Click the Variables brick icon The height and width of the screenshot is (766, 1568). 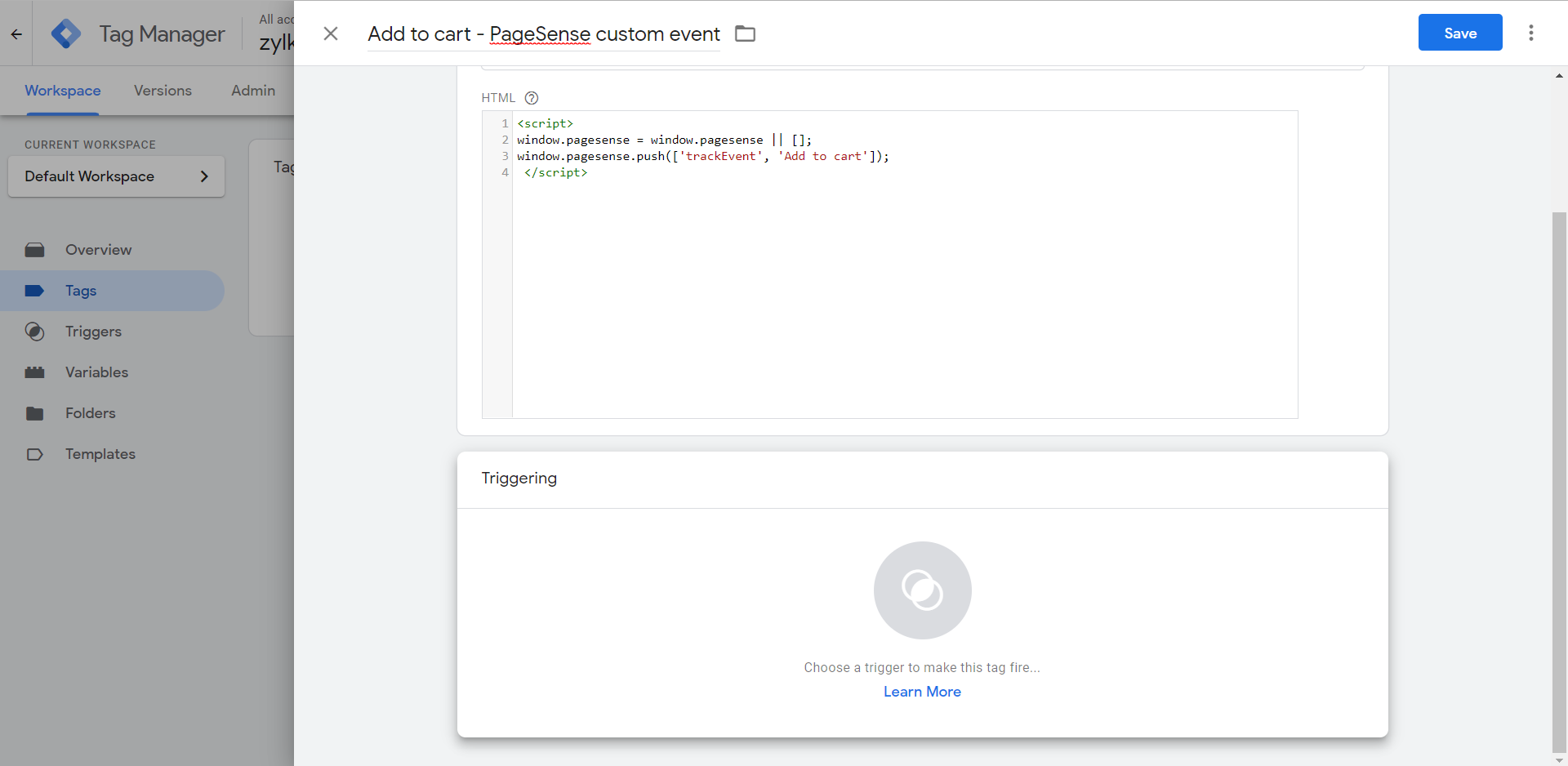click(34, 372)
